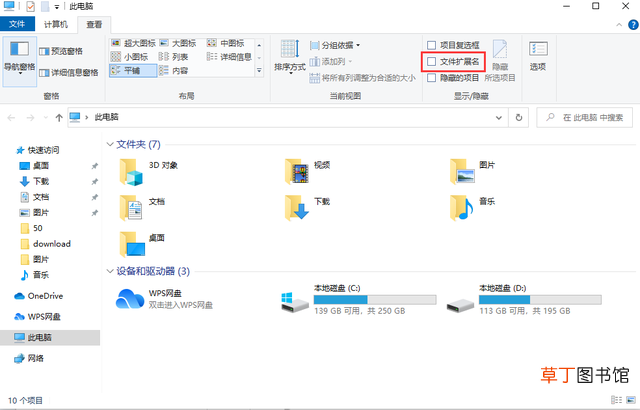This screenshot has height=410, width=640.
Task: Open recent locations dropdown arrow
Action: 46,118
